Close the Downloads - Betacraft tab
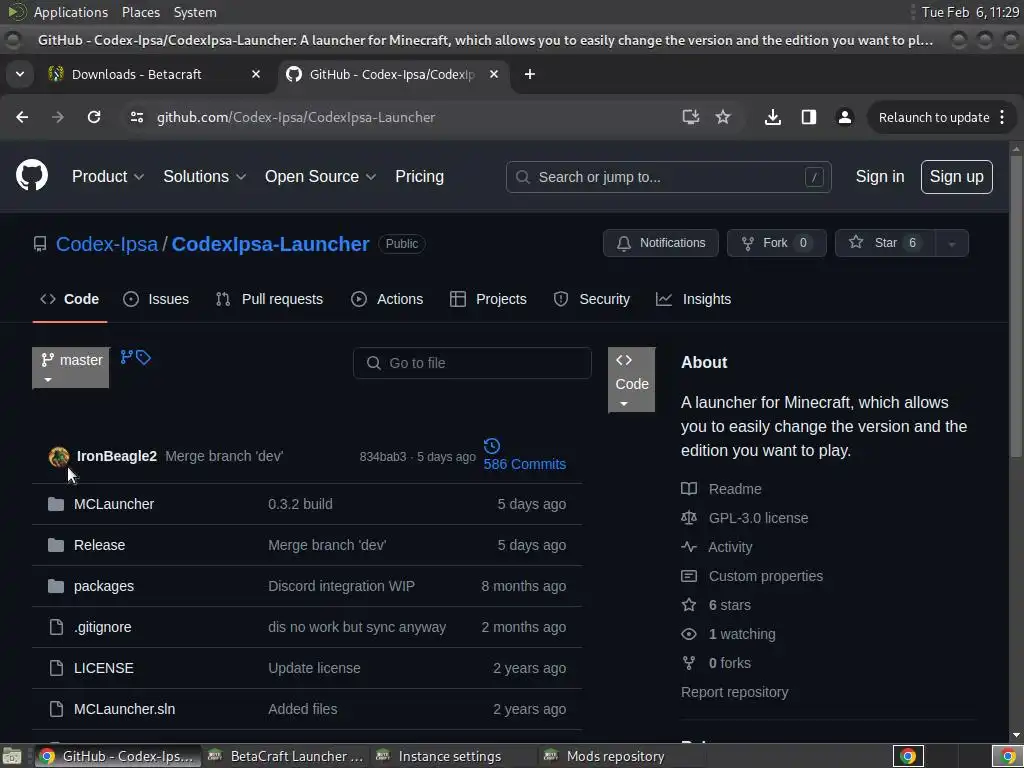Image resolution: width=1024 pixels, height=768 pixels. coord(256,74)
